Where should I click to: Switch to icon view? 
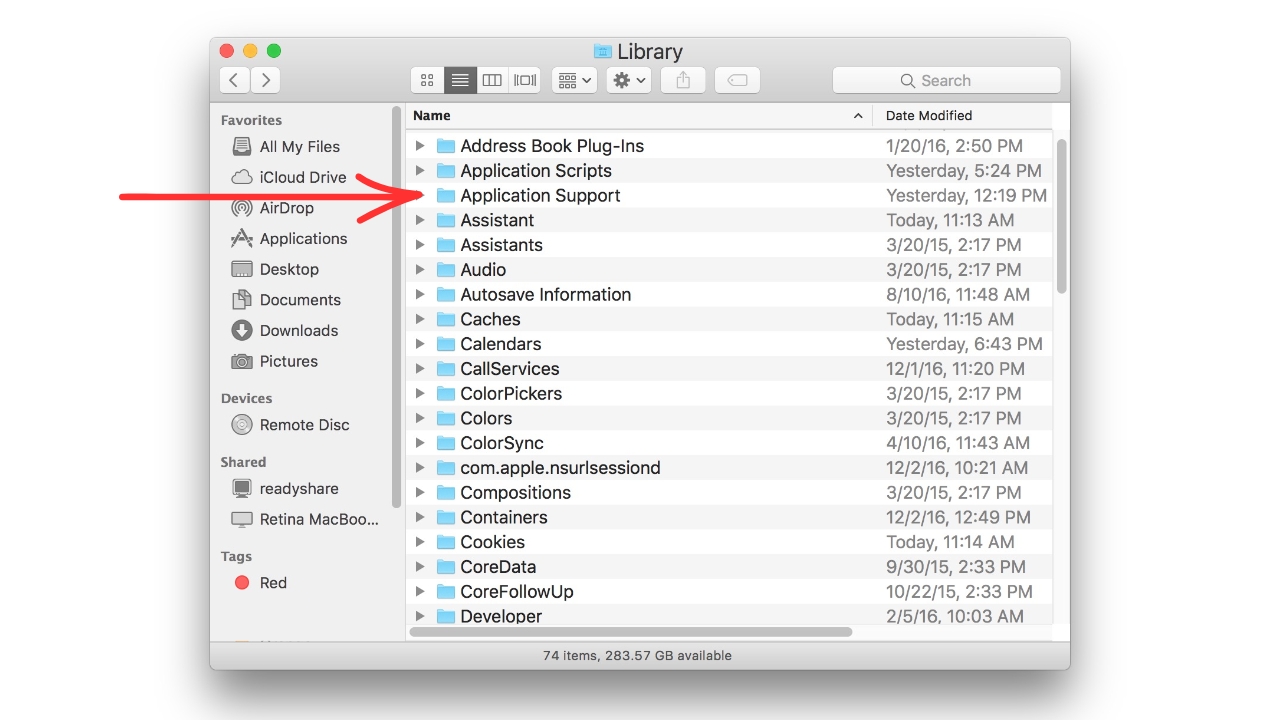point(427,80)
